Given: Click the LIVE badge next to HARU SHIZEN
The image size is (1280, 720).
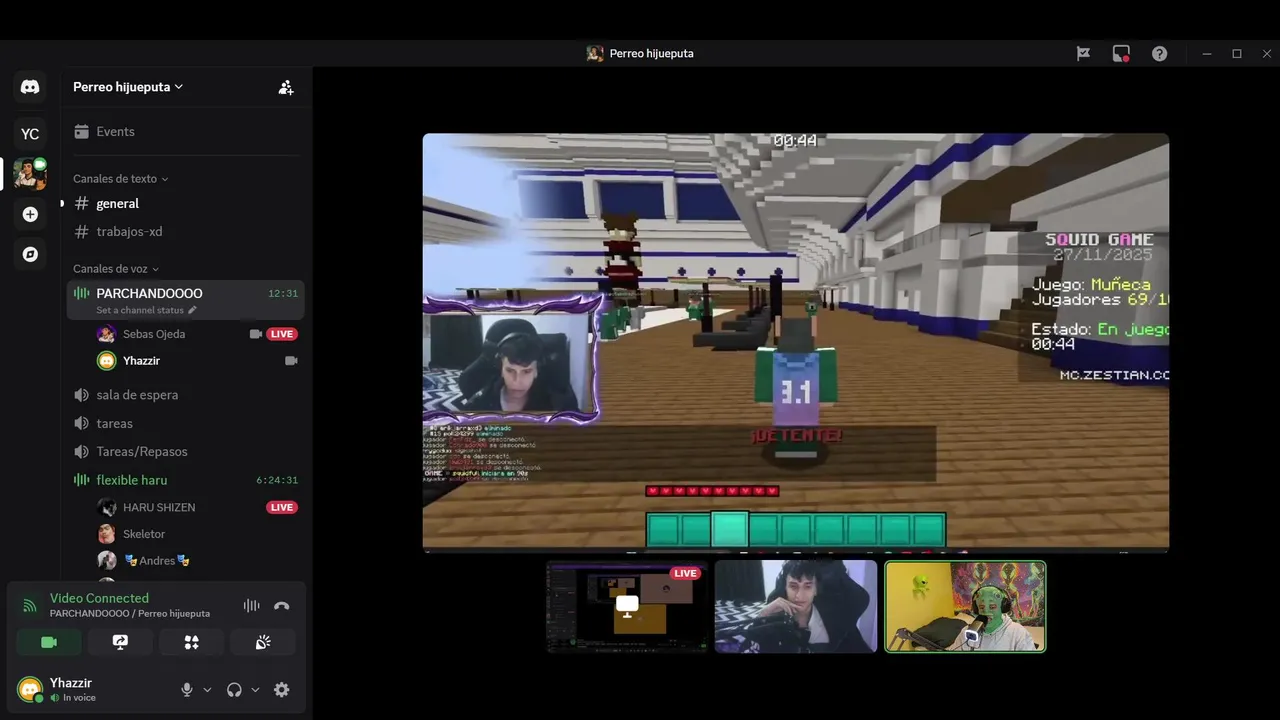Looking at the screenshot, I should tap(282, 507).
